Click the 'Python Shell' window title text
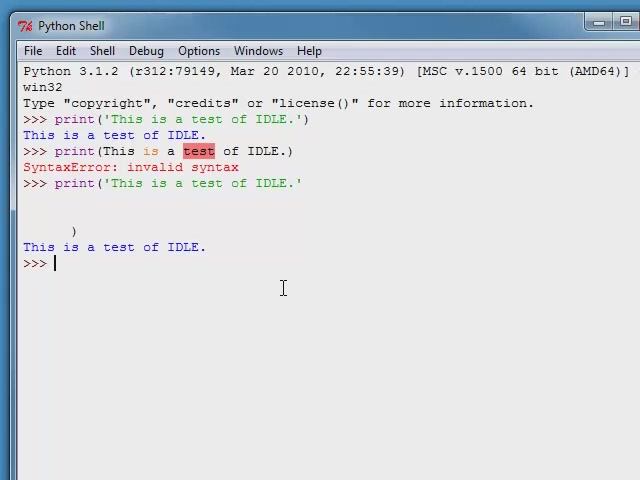640x480 pixels. pyautogui.click(x=71, y=26)
